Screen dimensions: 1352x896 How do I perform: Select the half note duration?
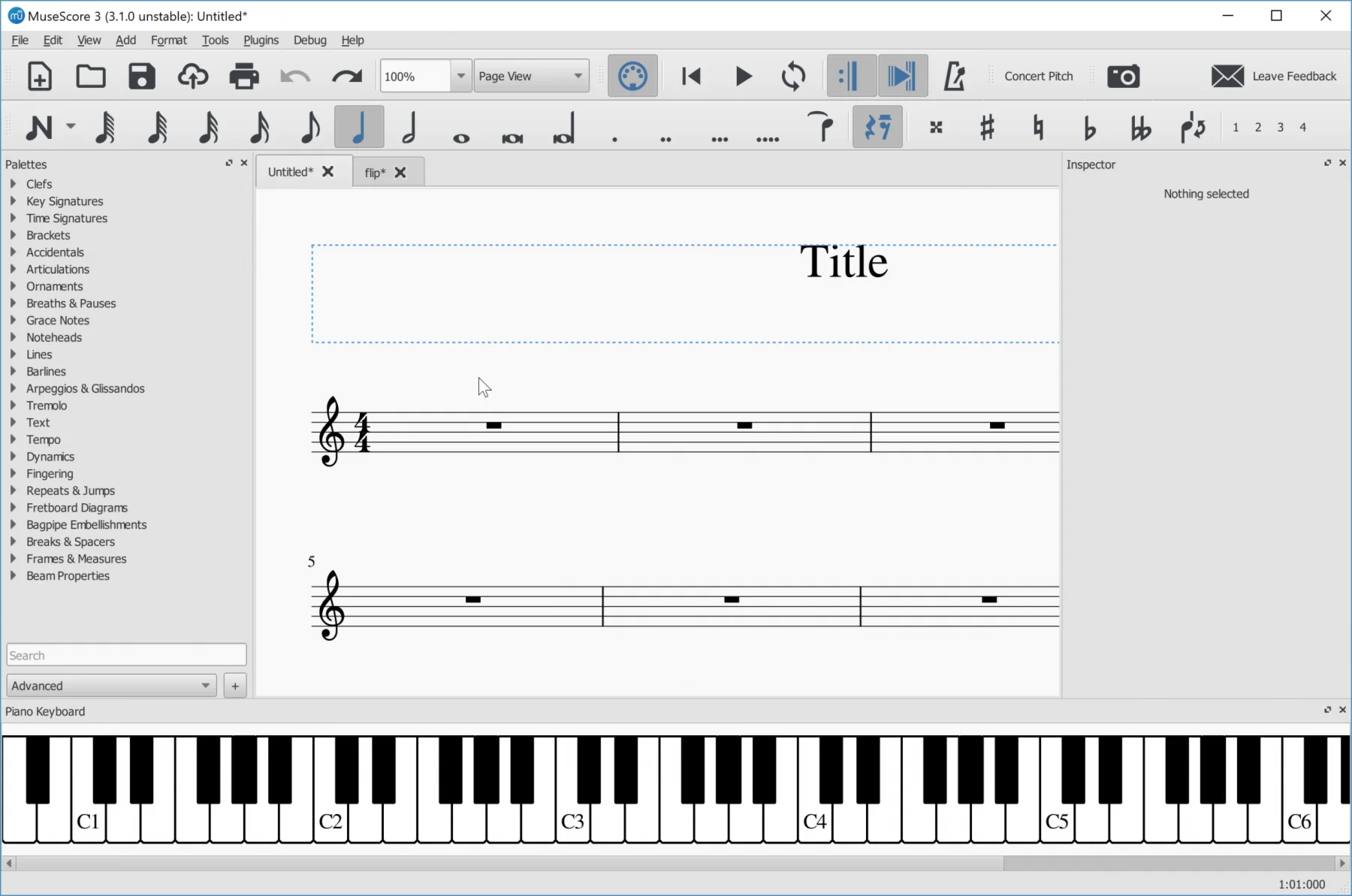409,127
